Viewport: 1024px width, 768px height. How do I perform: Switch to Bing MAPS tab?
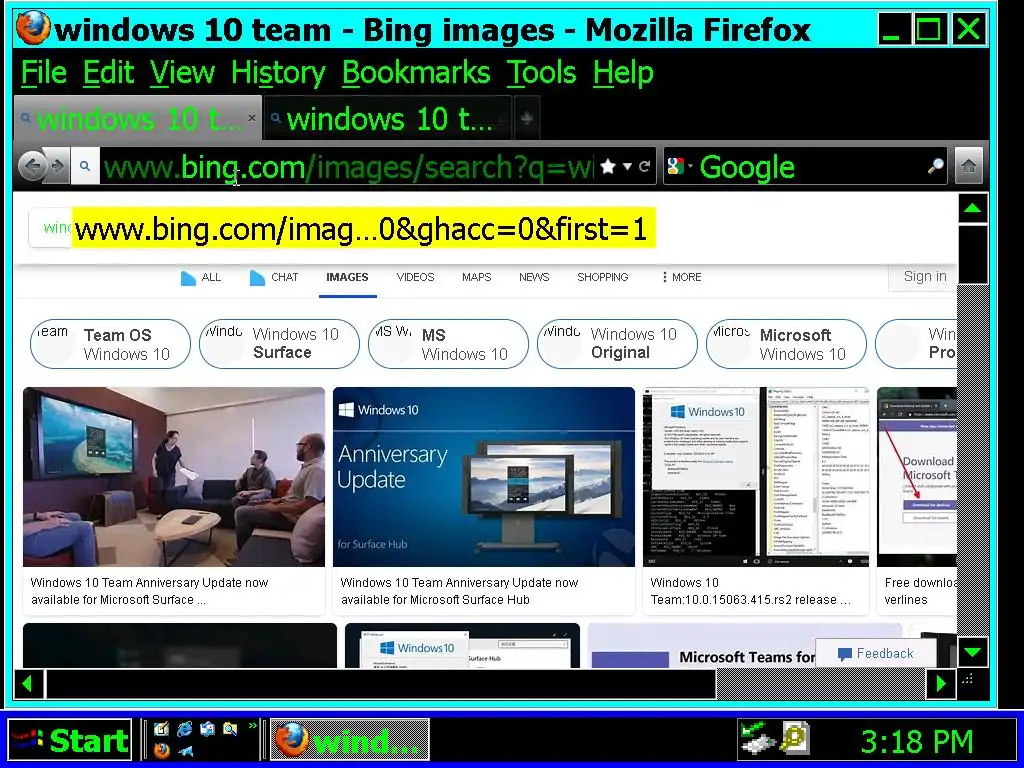click(477, 277)
